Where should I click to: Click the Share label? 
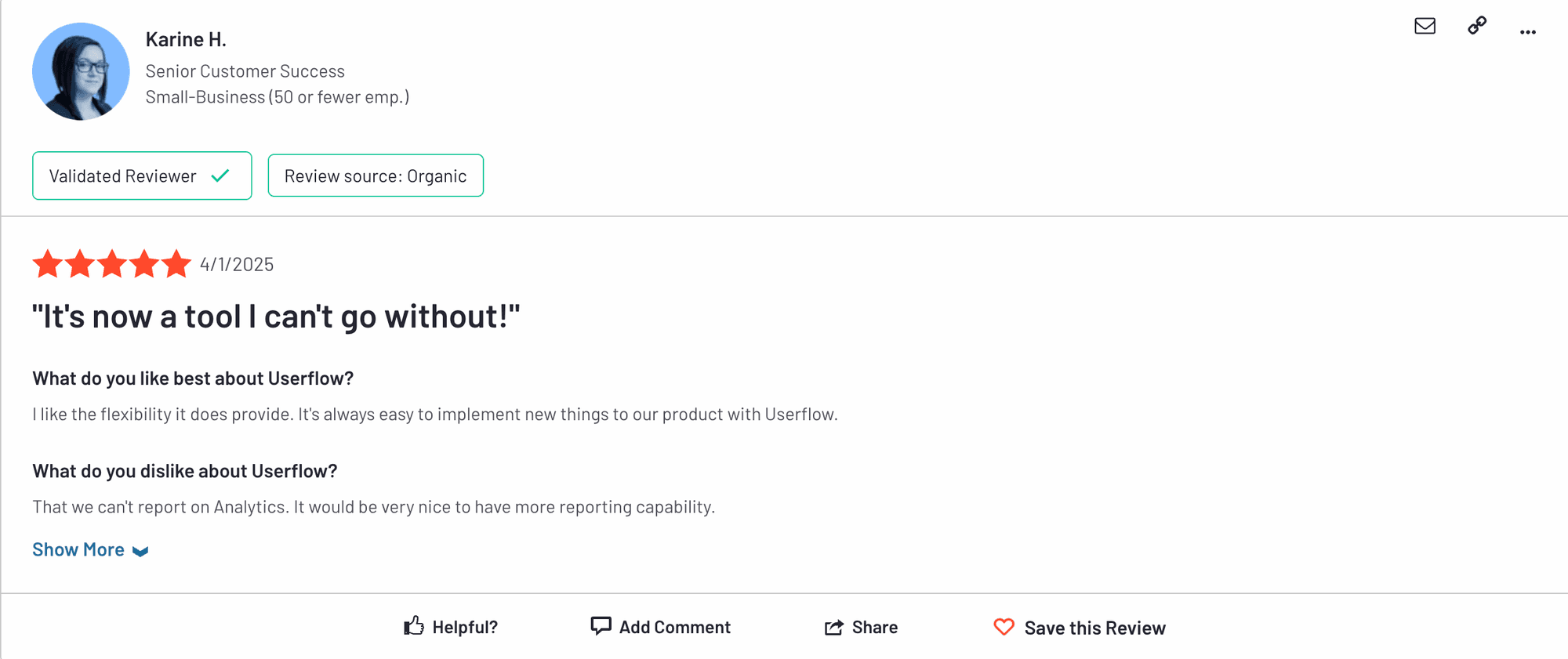pos(874,627)
